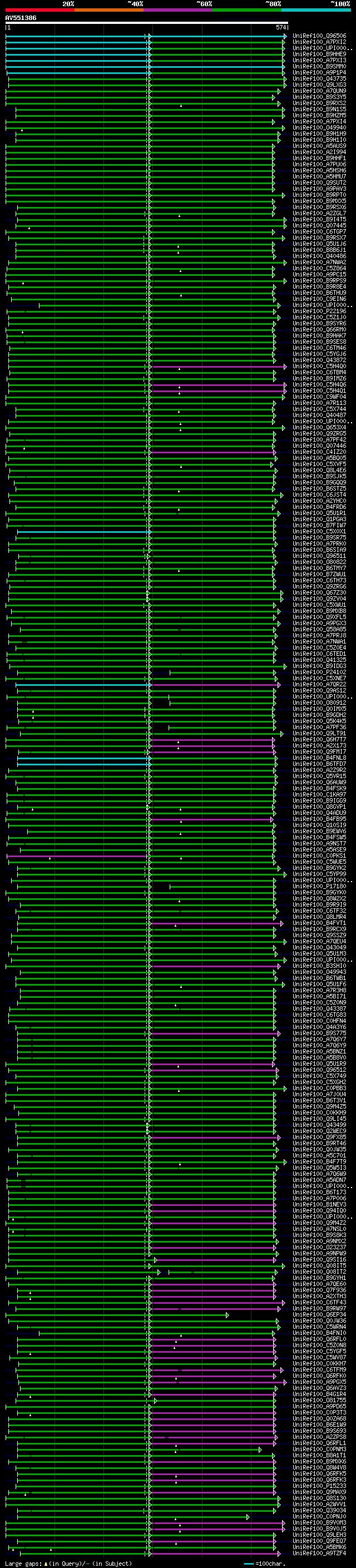Click the cyan ~100% identity legend segment

click(x=316, y=10)
